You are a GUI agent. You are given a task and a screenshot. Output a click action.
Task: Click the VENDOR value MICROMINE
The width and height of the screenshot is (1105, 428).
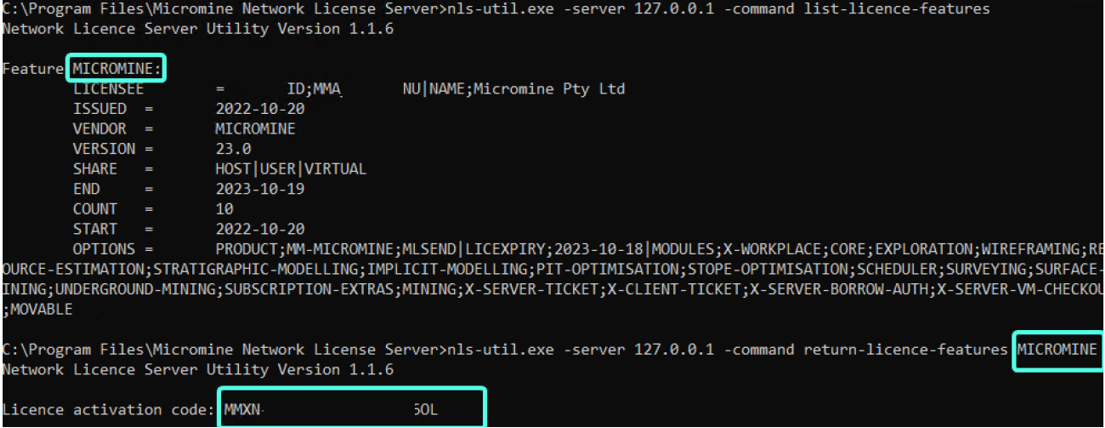point(255,129)
